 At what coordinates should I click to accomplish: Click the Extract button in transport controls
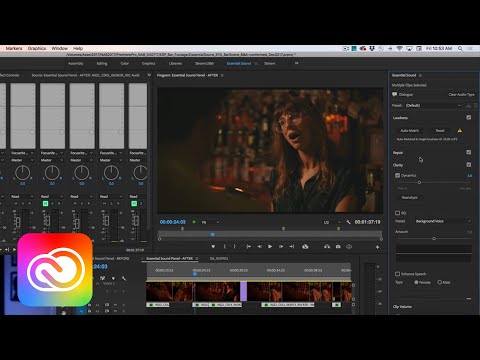[327, 247]
